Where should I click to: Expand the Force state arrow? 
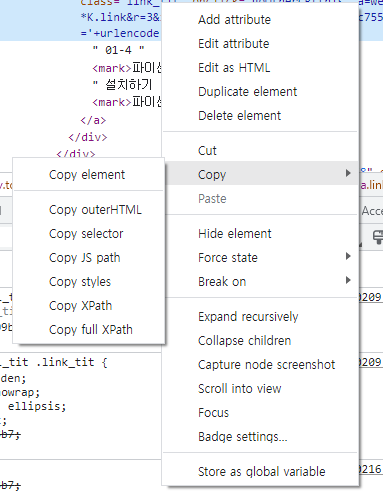pyautogui.click(x=348, y=256)
